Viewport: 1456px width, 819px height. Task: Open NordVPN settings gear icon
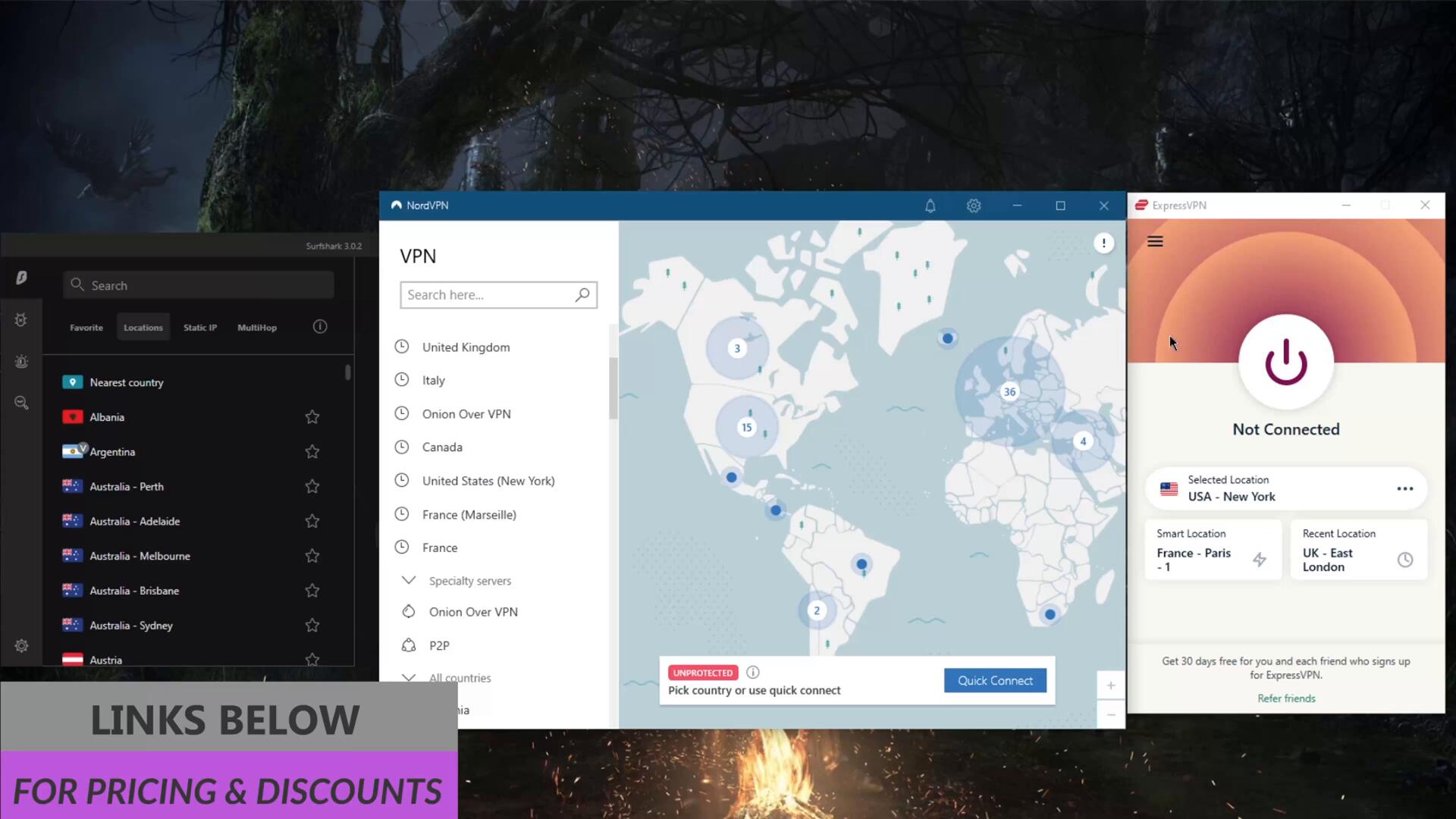974,206
